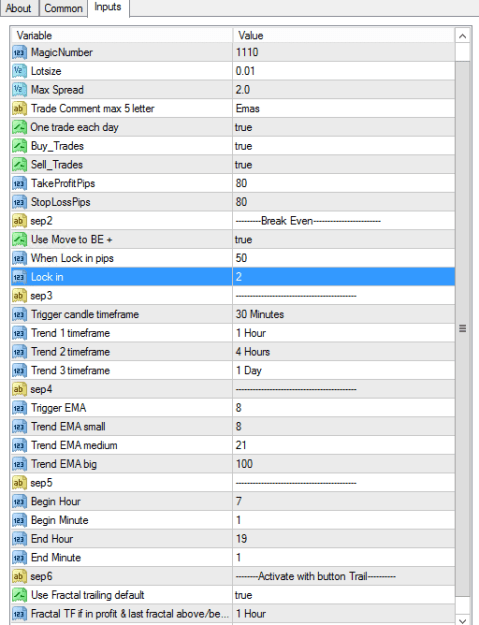This screenshot has height=625, width=479.
Task: Select the Inputs tab
Action: point(108,7)
